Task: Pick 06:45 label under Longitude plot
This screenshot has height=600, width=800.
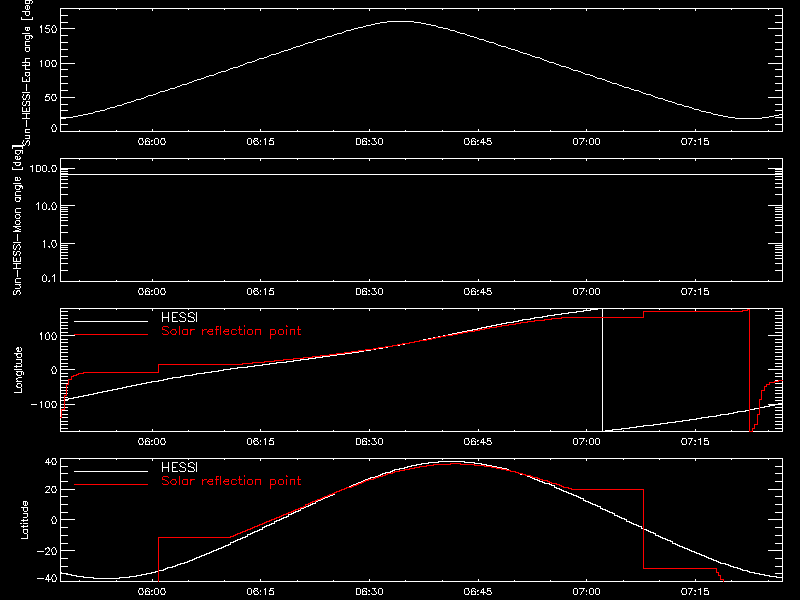Action: click(x=478, y=442)
